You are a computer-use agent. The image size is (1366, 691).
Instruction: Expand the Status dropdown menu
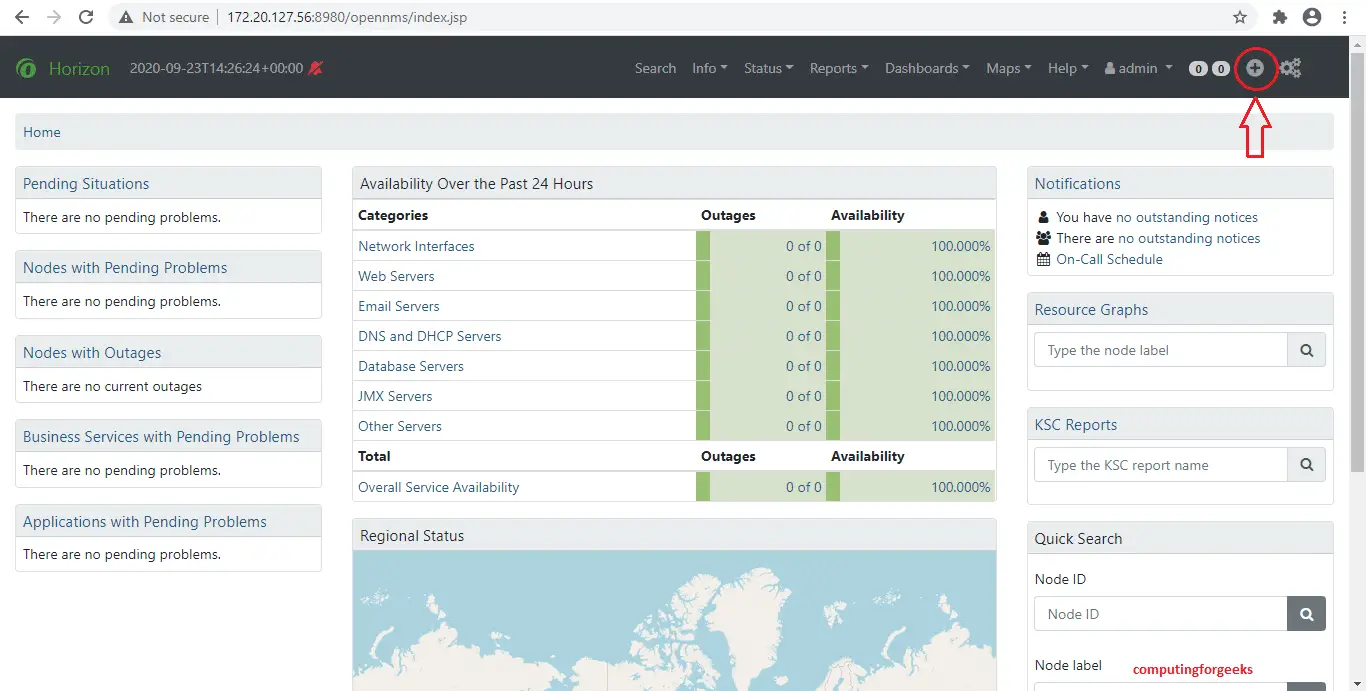(x=768, y=68)
